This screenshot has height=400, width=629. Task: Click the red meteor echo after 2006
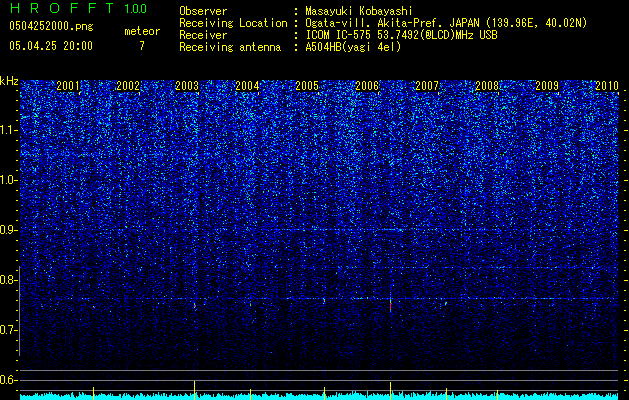390,306
